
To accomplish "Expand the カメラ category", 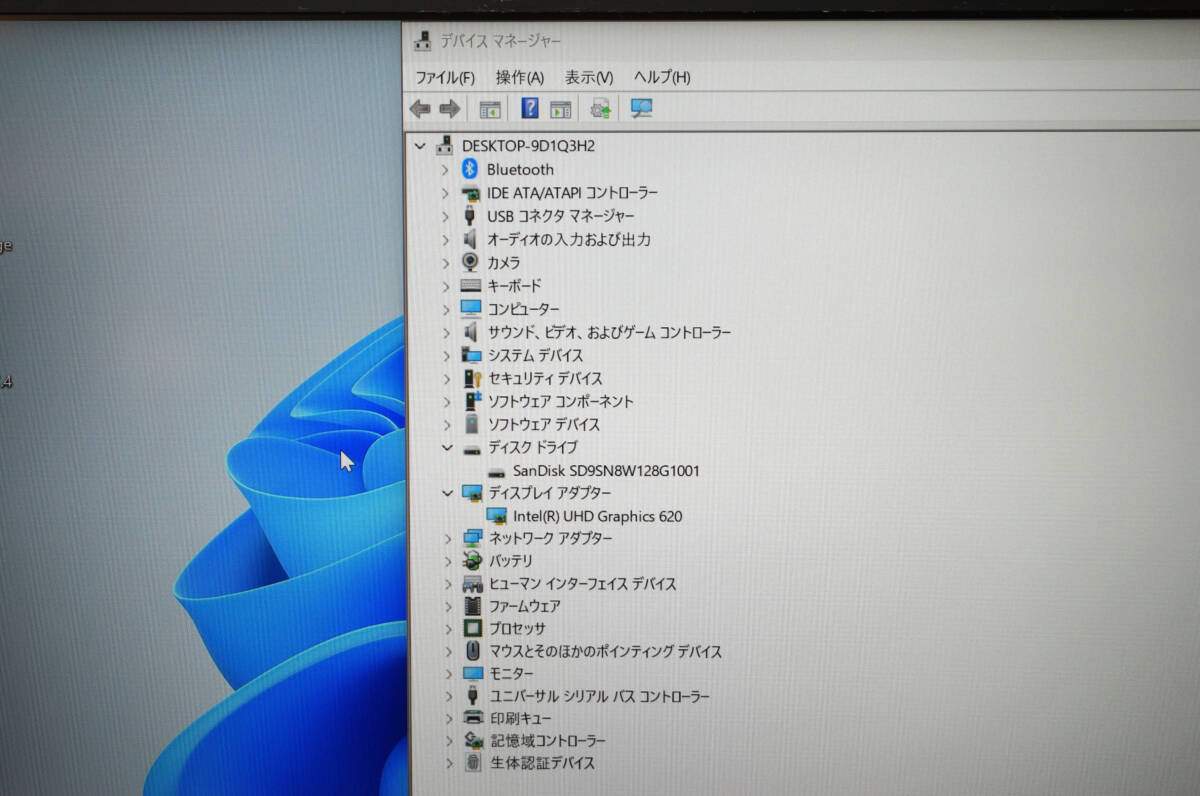I will tap(445, 263).
